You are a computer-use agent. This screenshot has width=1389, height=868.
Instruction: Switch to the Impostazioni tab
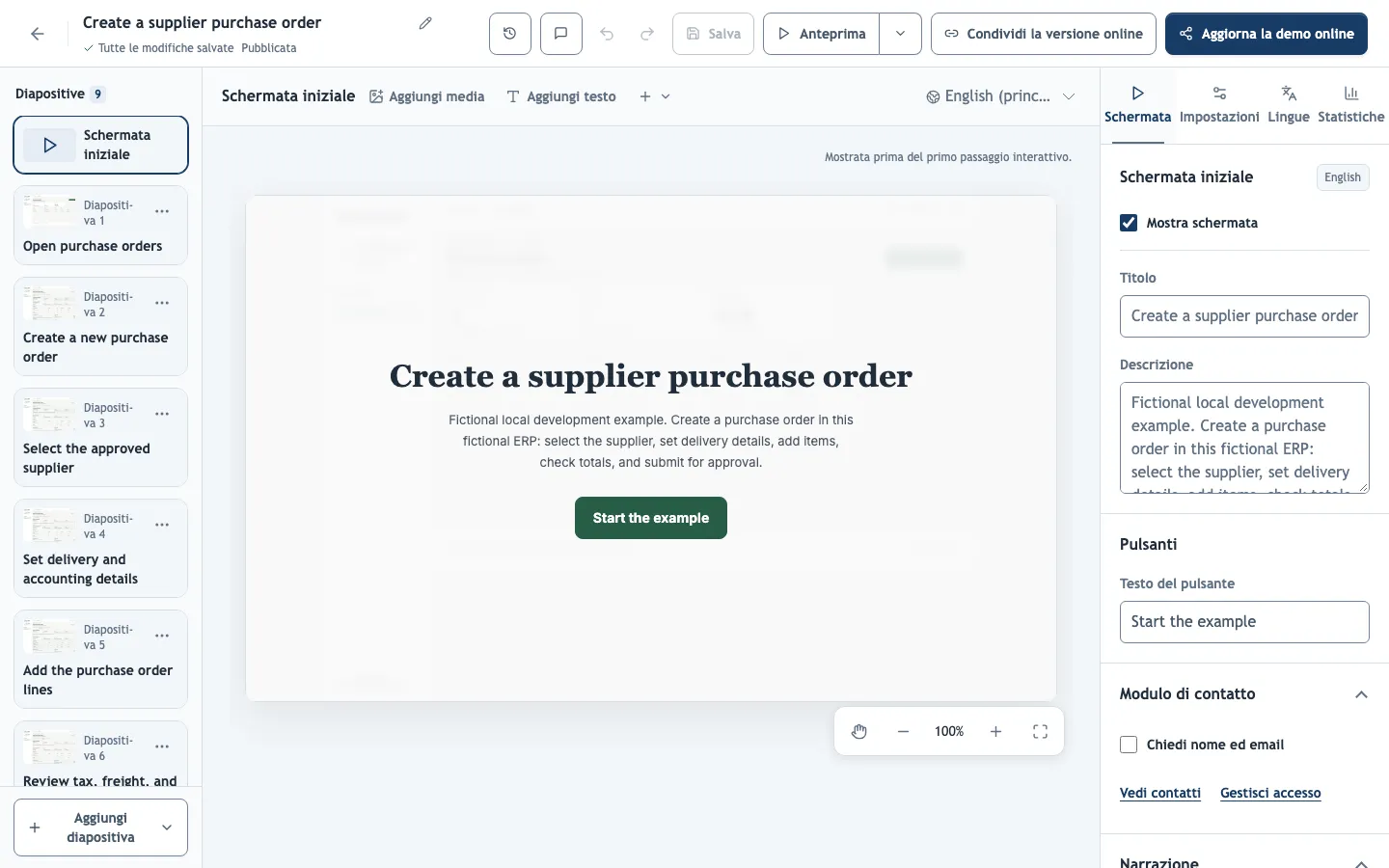[1219, 105]
